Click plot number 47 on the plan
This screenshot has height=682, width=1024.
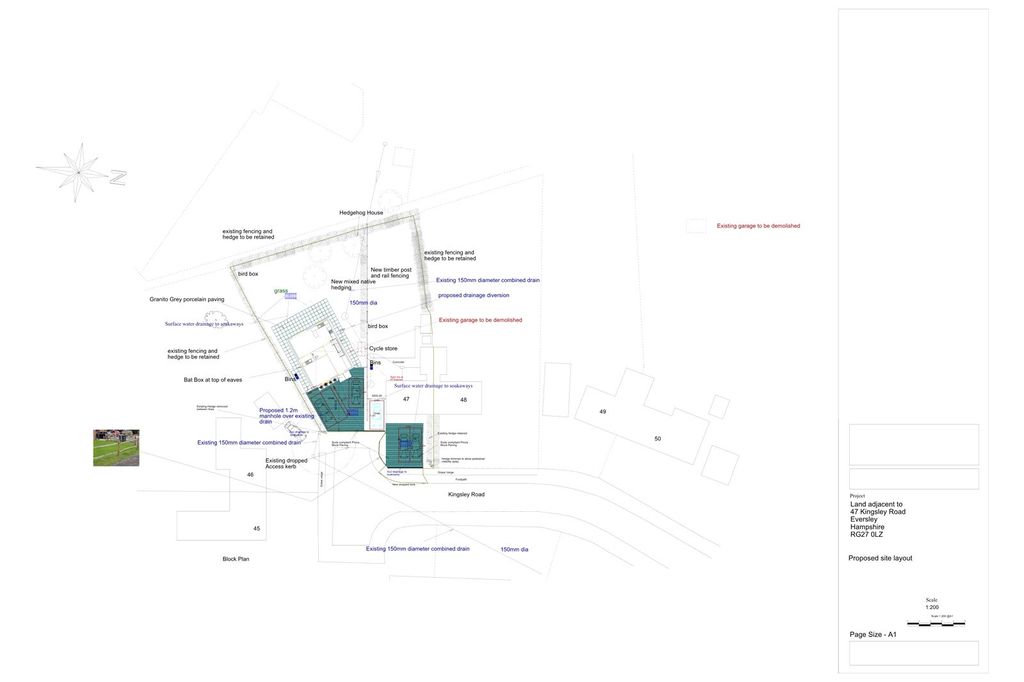click(x=406, y=399)
